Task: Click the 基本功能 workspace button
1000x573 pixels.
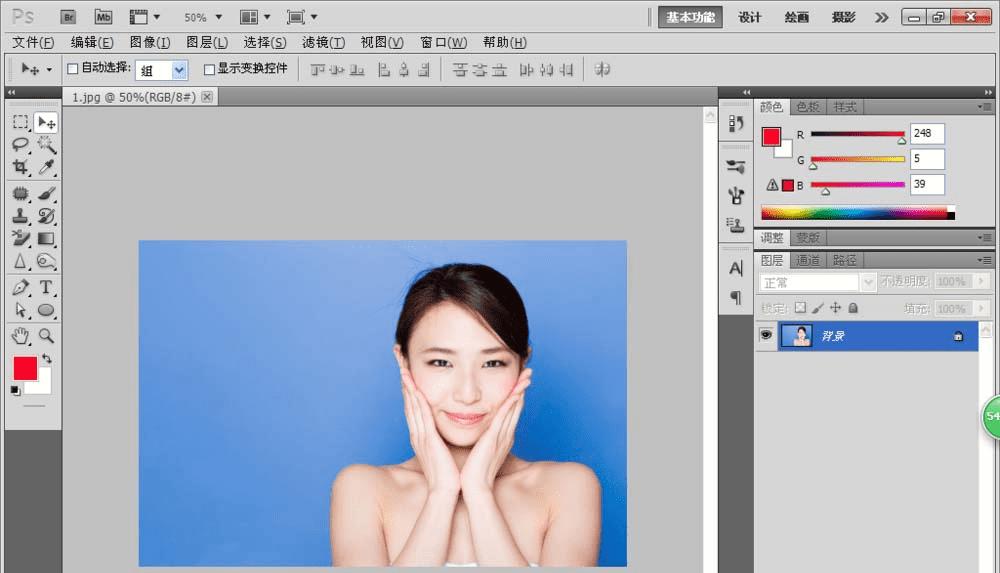Action: (690, 17)
